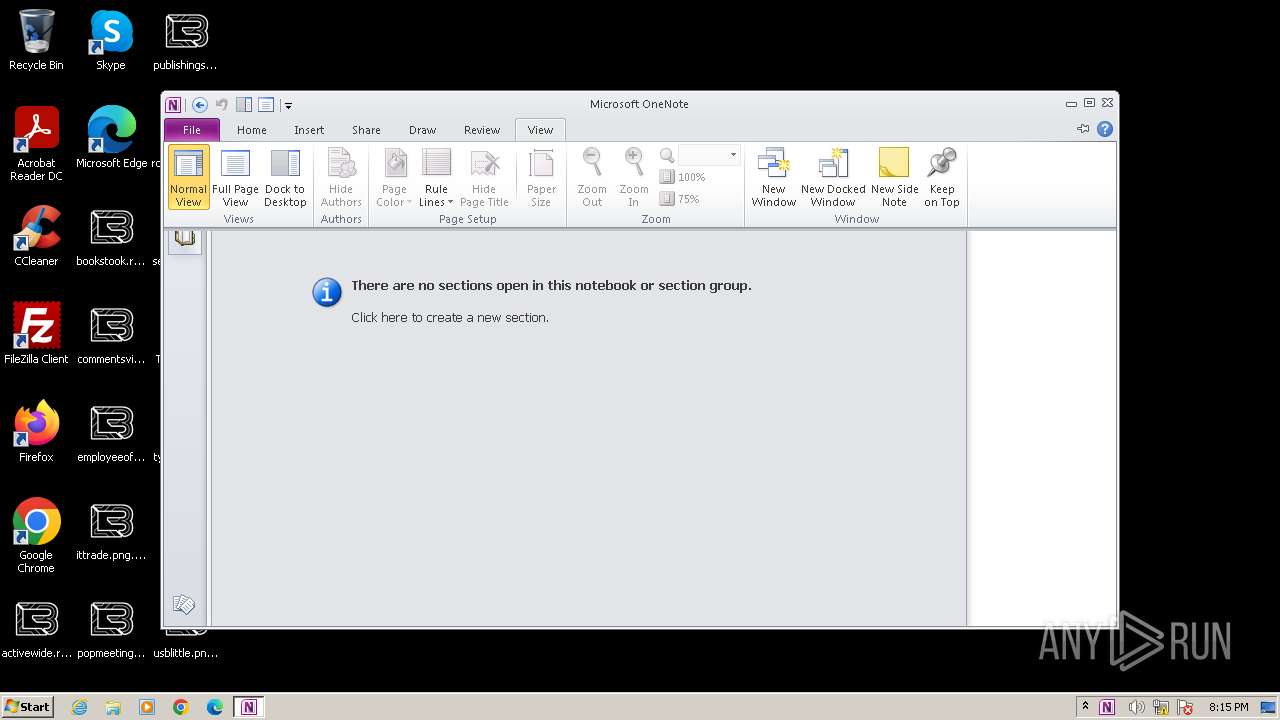Select the activewide file on desktop

(x=36, y=628)
